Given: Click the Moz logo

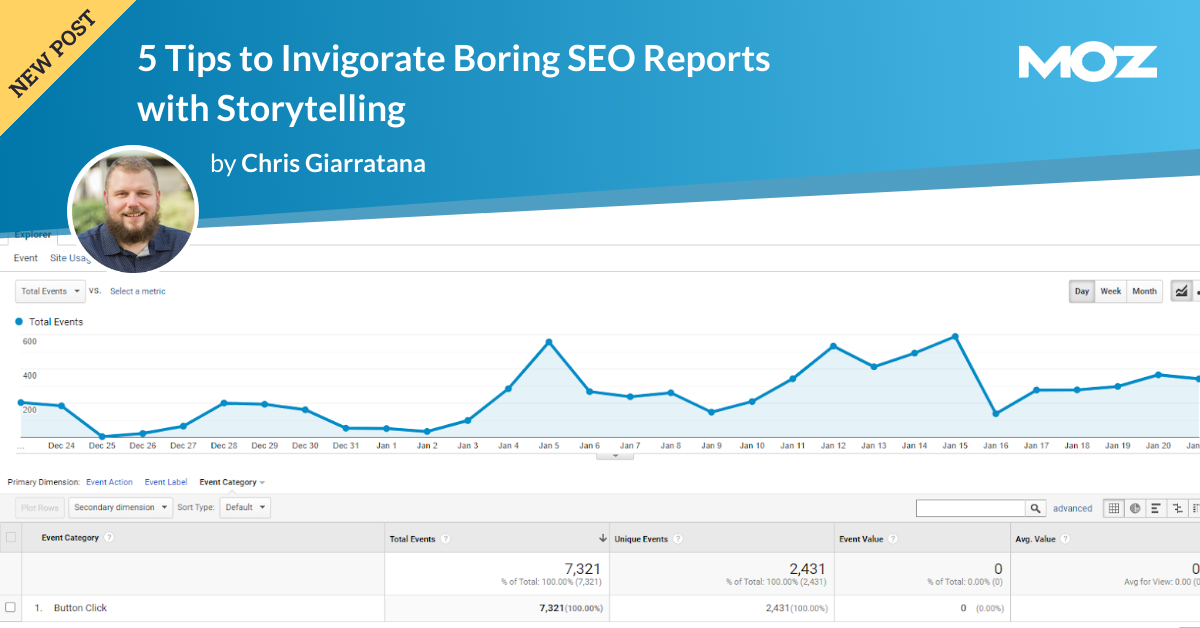Looking at the screenshot, I should 1088,62.
